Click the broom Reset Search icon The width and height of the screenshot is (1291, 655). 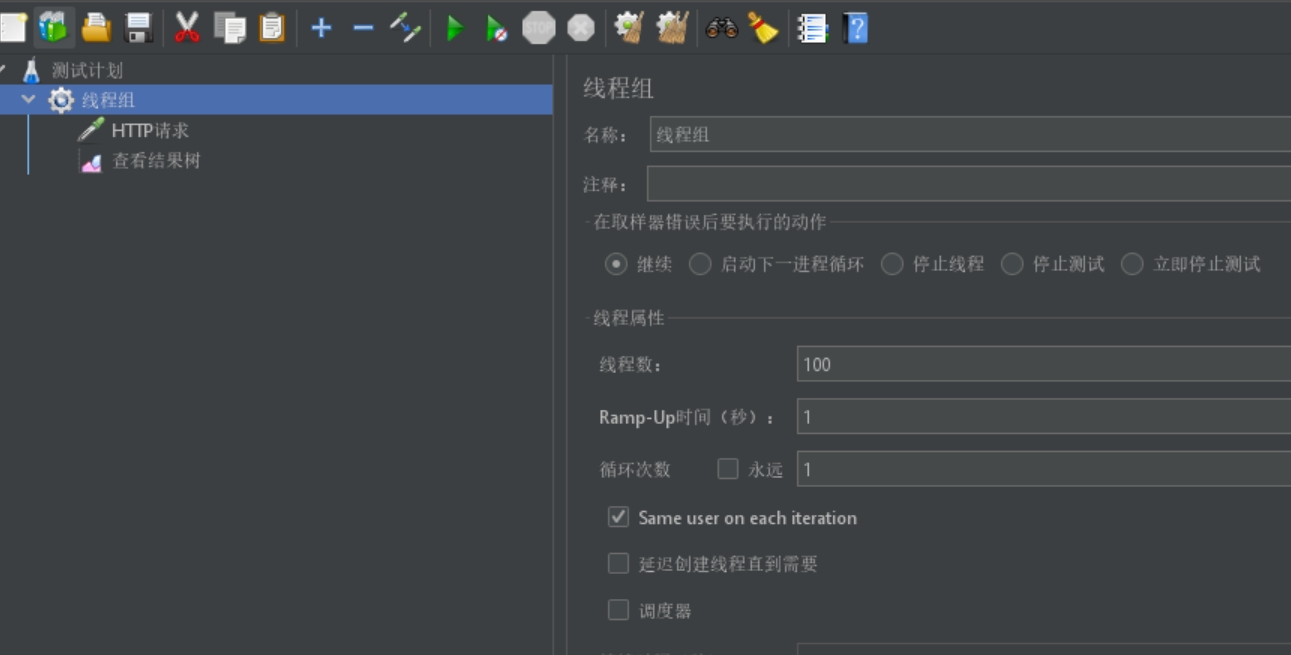coord(763,28)
